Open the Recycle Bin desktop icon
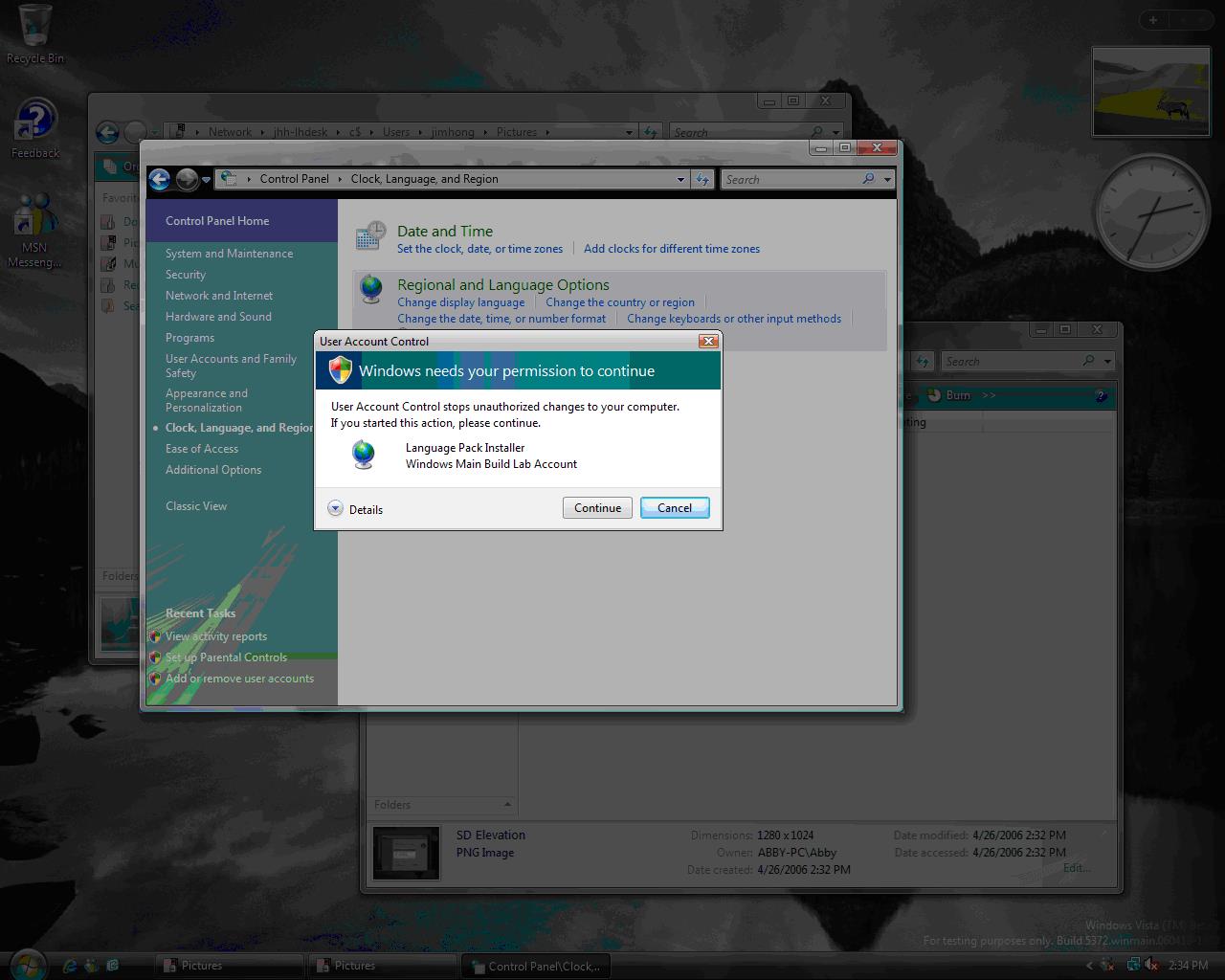 tap(35, 33)
